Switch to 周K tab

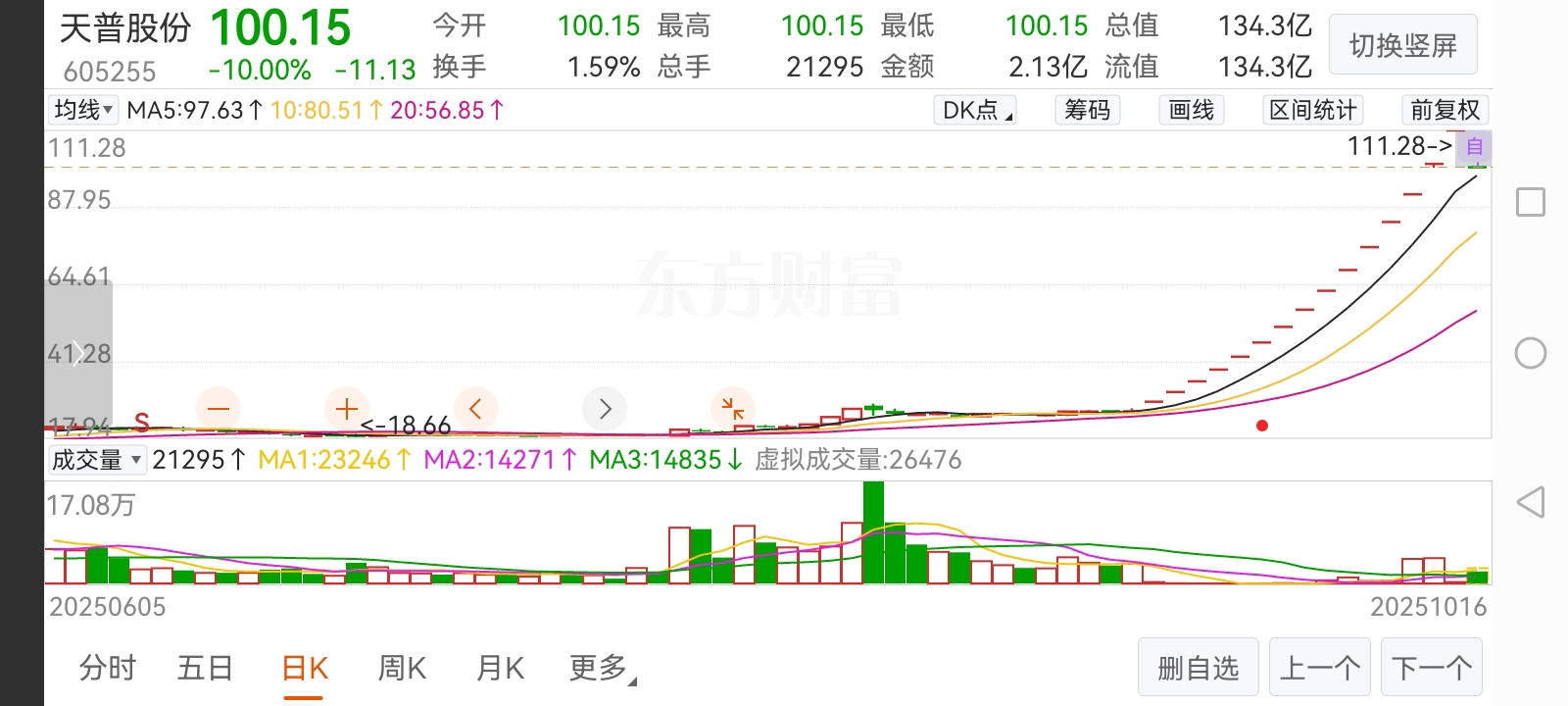pos(402,669)
